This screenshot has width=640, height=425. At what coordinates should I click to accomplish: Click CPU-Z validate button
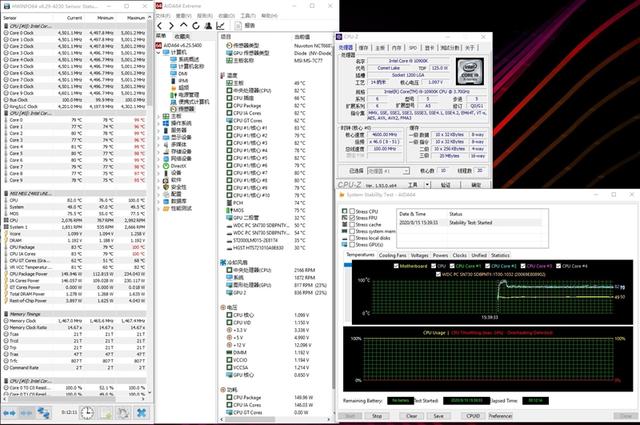(445, 185)
